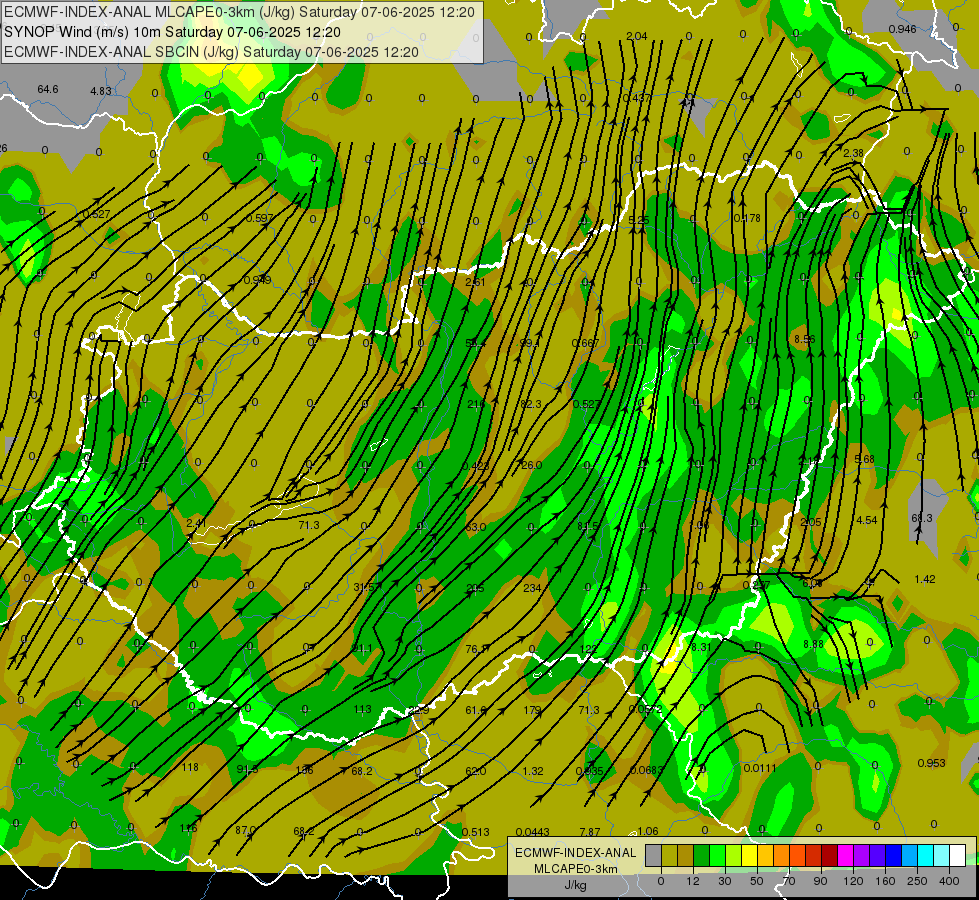Click the map value 99.1
This screenshot has width=979, height=900.
529,343
